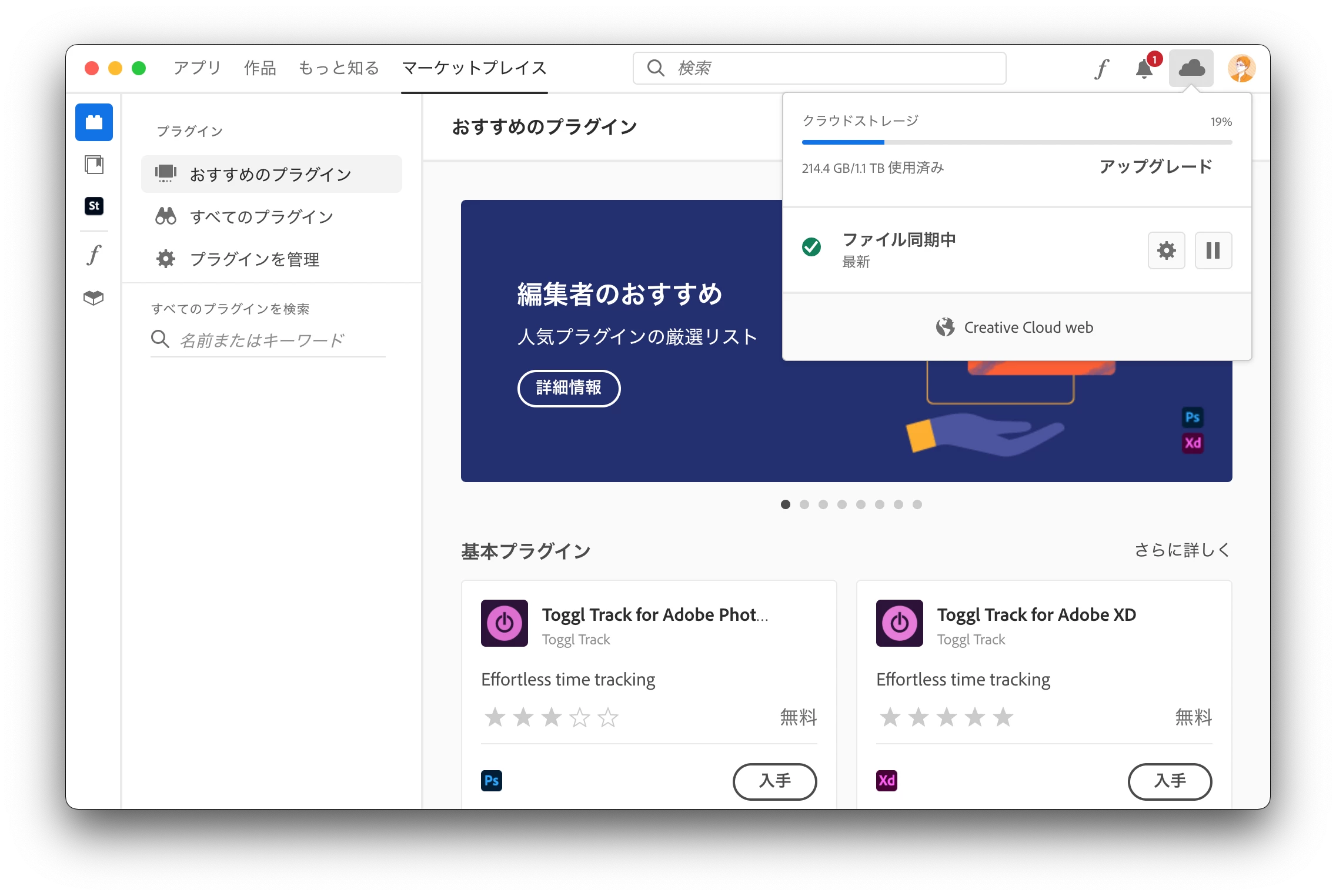The height and width of the screenshot is (896, 1336).
Task: Switch to the アプリ tab
Action: [x=197, y=68]
